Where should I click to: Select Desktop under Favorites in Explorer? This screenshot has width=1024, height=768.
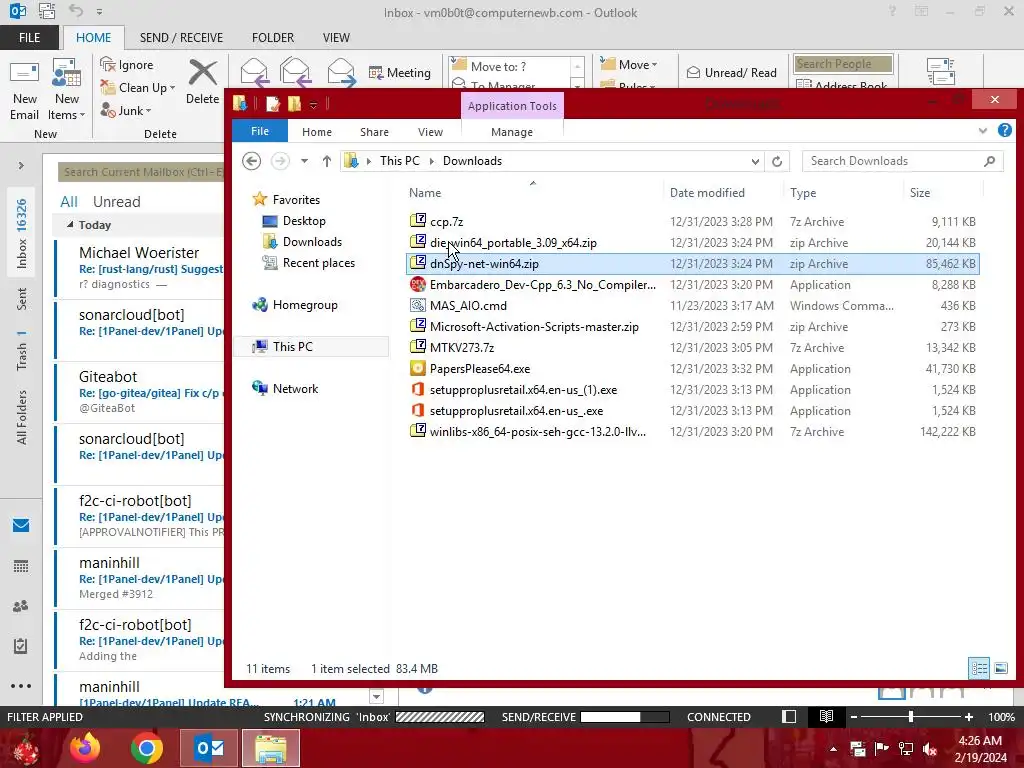click(x=304, y=221)
